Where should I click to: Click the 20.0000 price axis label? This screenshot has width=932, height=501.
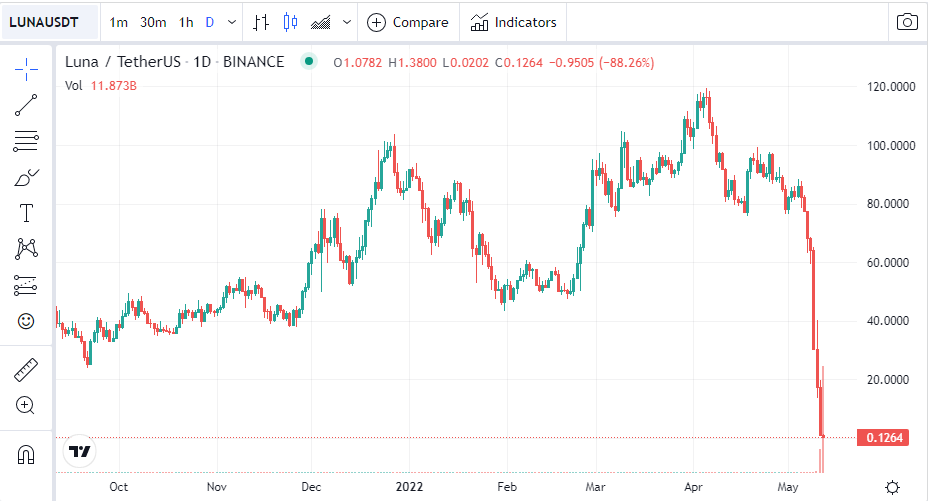tap(888, 380)
